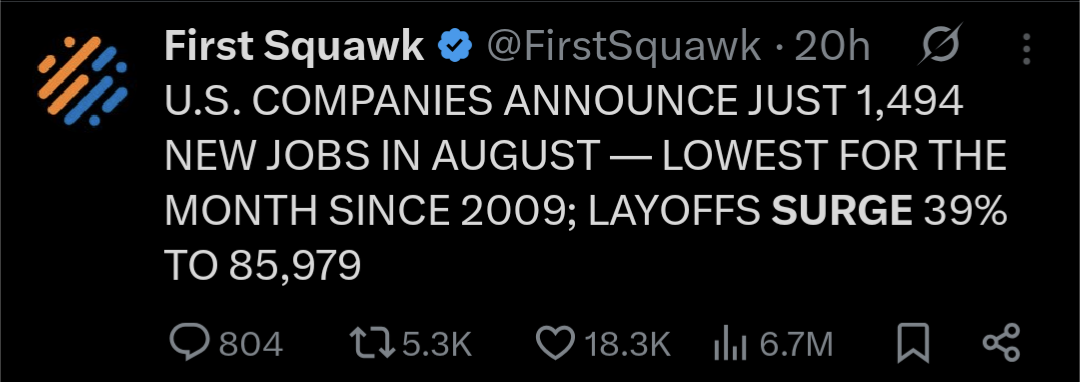Click the First Squawk display name
The height and width of the screenshot is (382, 1080).
pyautogui.click(x=294, y=47)
